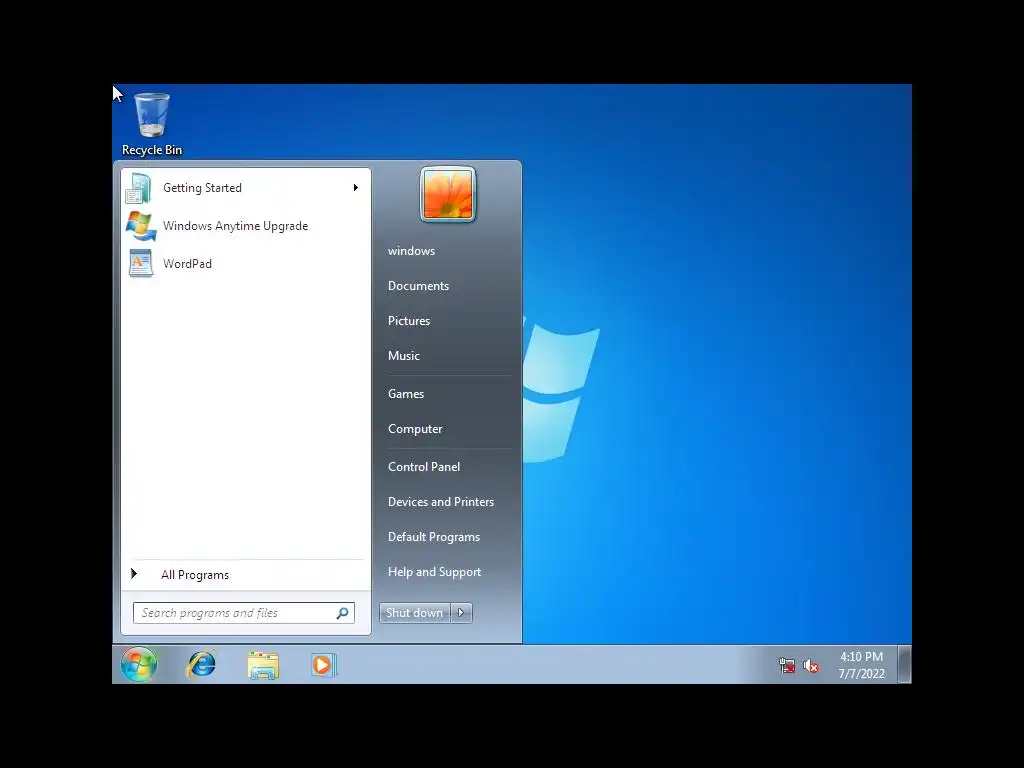The width and height of the screenshot is (1024, 768).
Task: Expand the Getting Started submenu arrow
Action: (356, 188)
